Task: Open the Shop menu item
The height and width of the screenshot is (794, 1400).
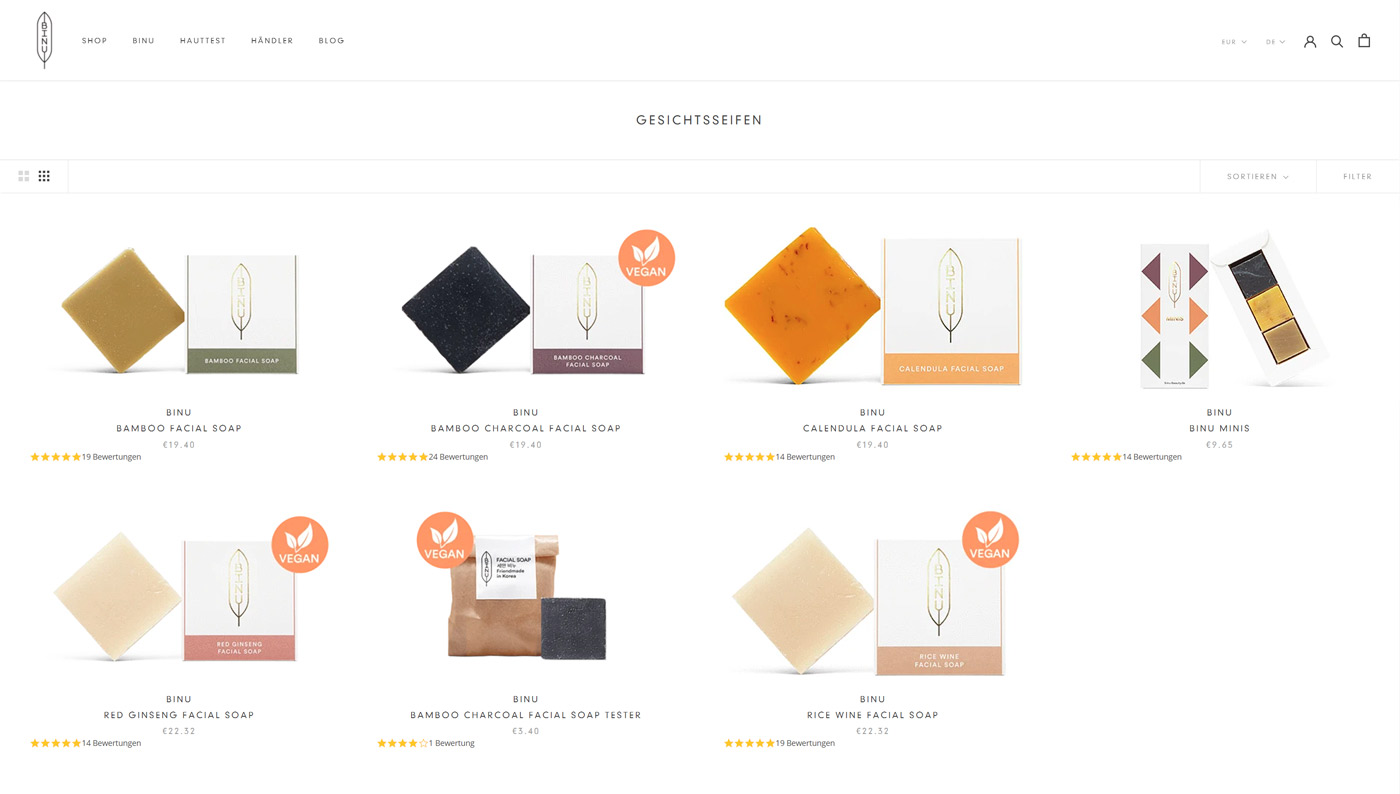Action: coord(95,41)
